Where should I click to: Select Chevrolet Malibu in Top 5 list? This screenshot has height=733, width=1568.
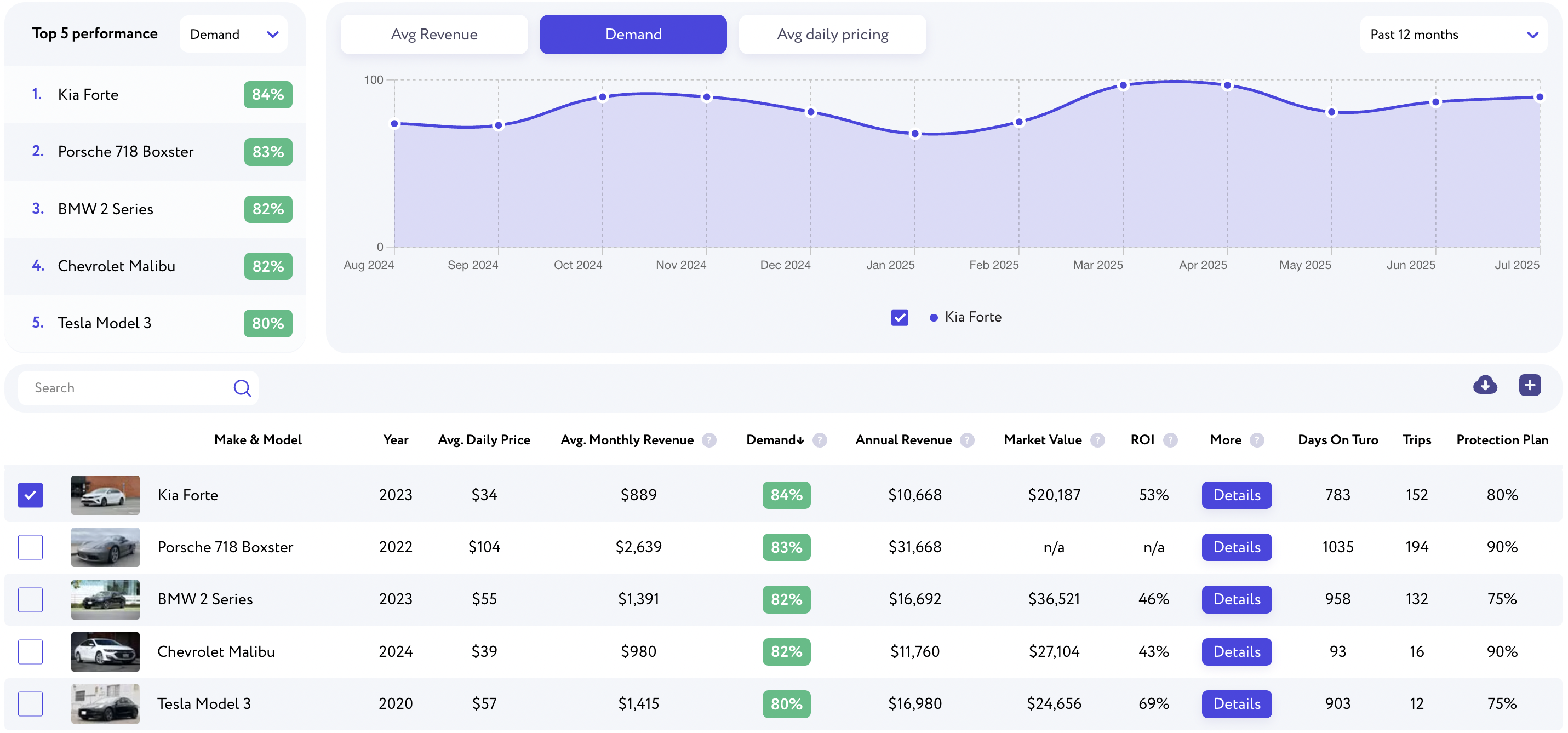[155, 266]
